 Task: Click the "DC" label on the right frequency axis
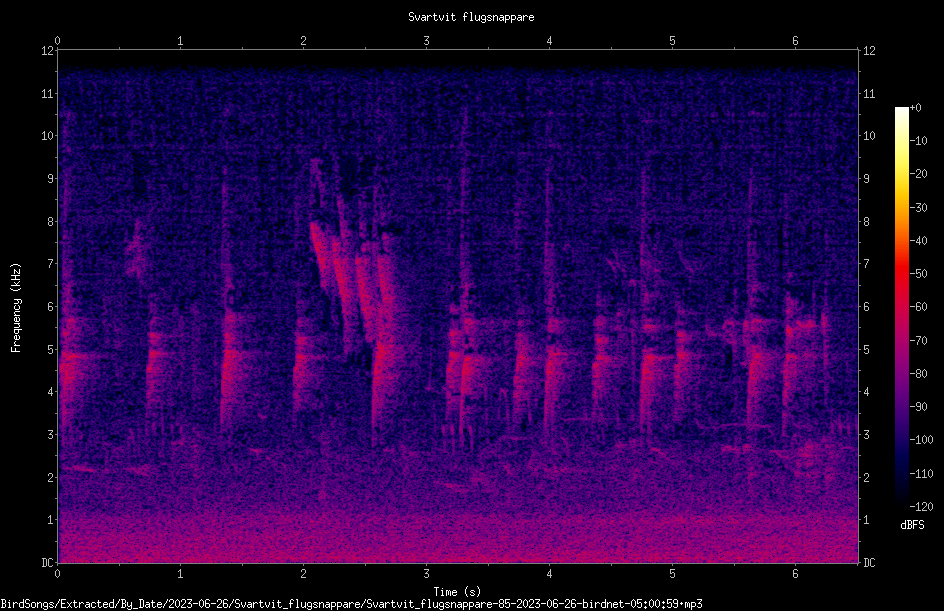tap(869, 563)
